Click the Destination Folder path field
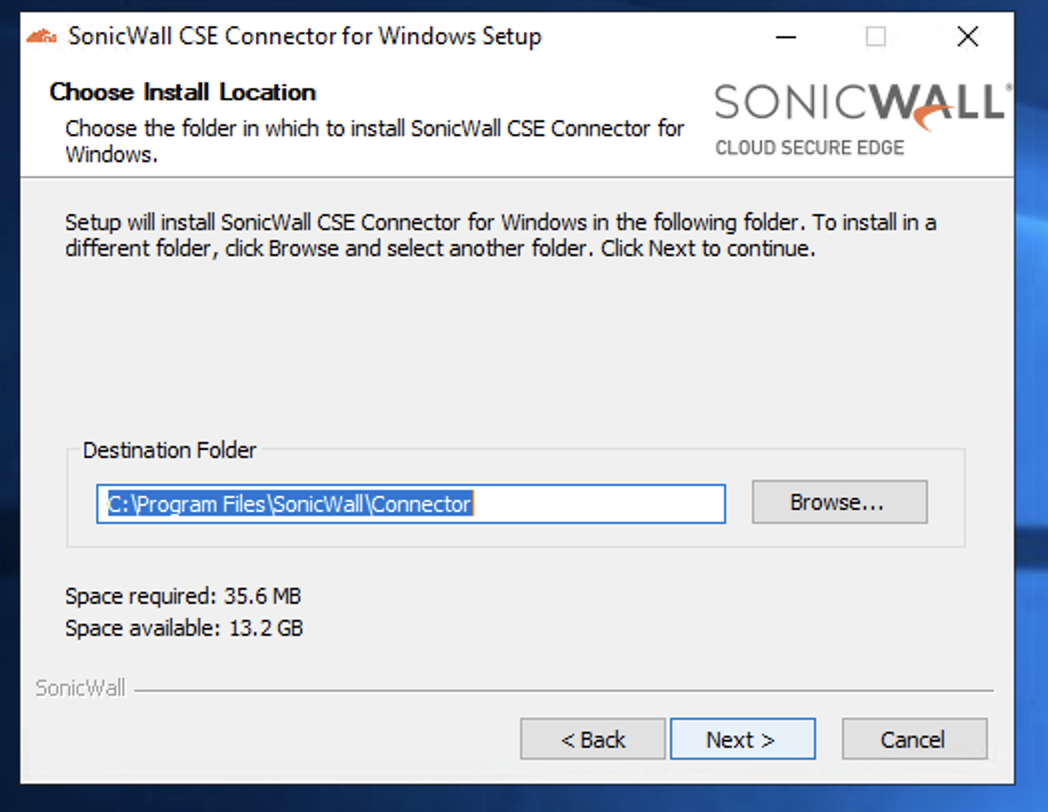Screen dimensions: 1048x812 410,504
